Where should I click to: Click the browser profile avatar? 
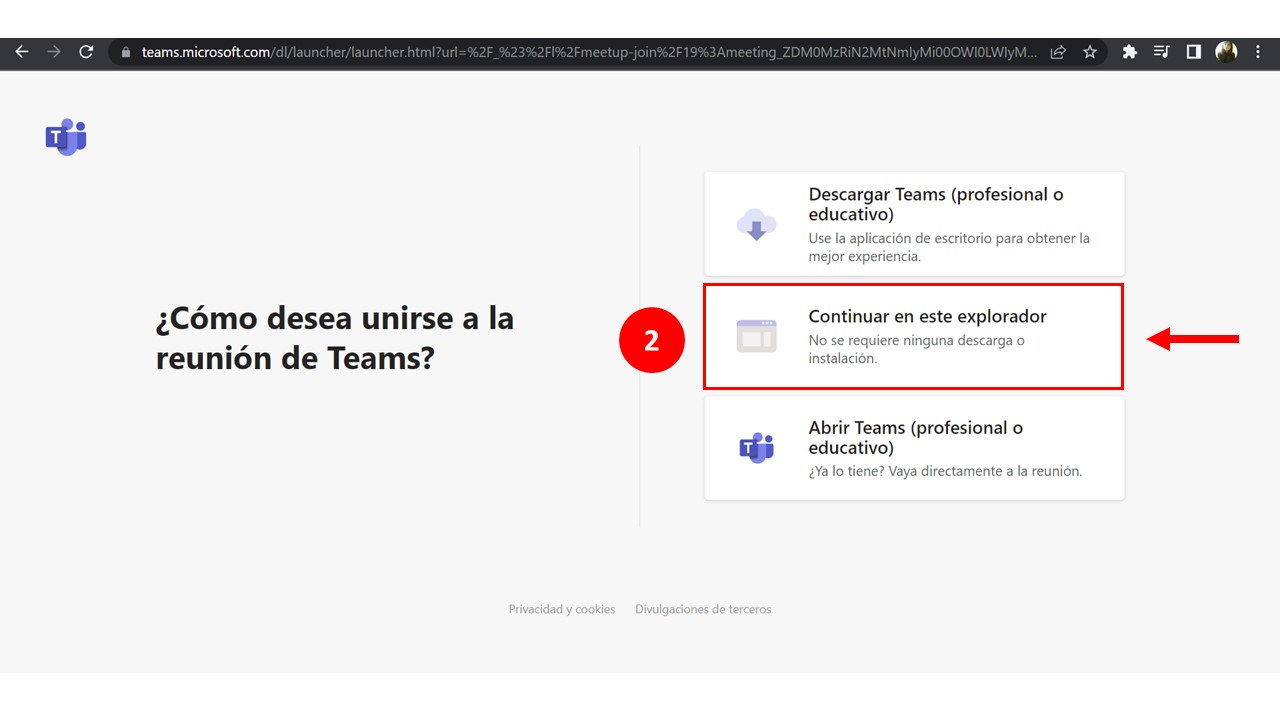1226,52
